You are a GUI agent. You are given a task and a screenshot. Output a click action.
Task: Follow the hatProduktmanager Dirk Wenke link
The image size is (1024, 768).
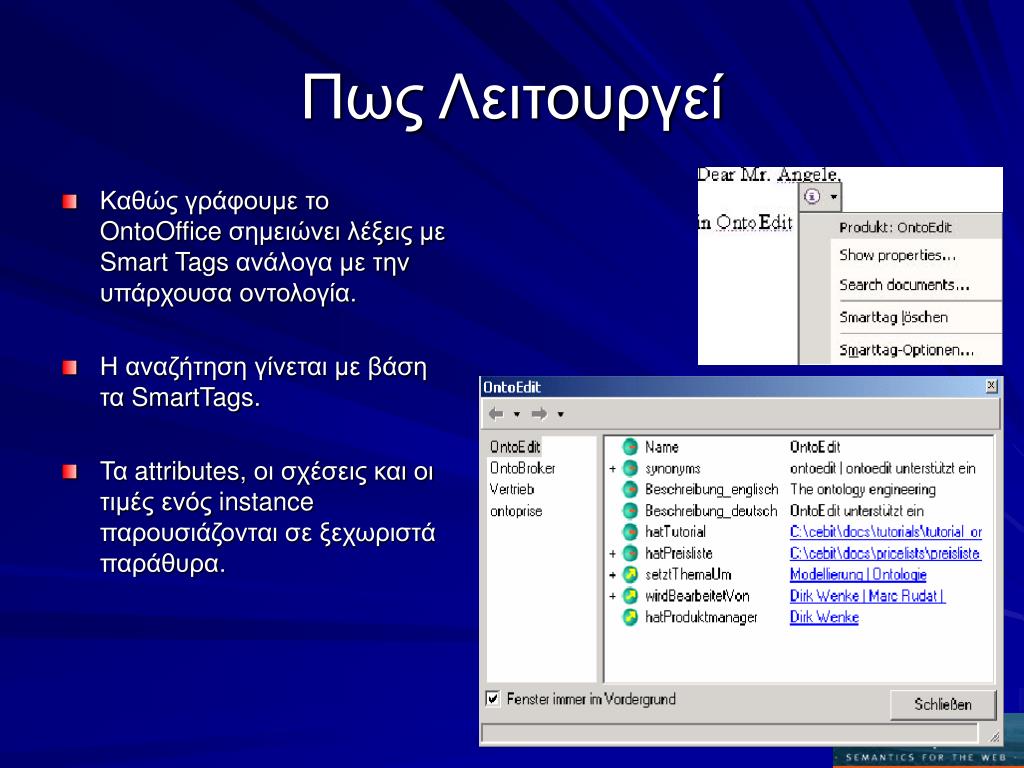point(824,617)
